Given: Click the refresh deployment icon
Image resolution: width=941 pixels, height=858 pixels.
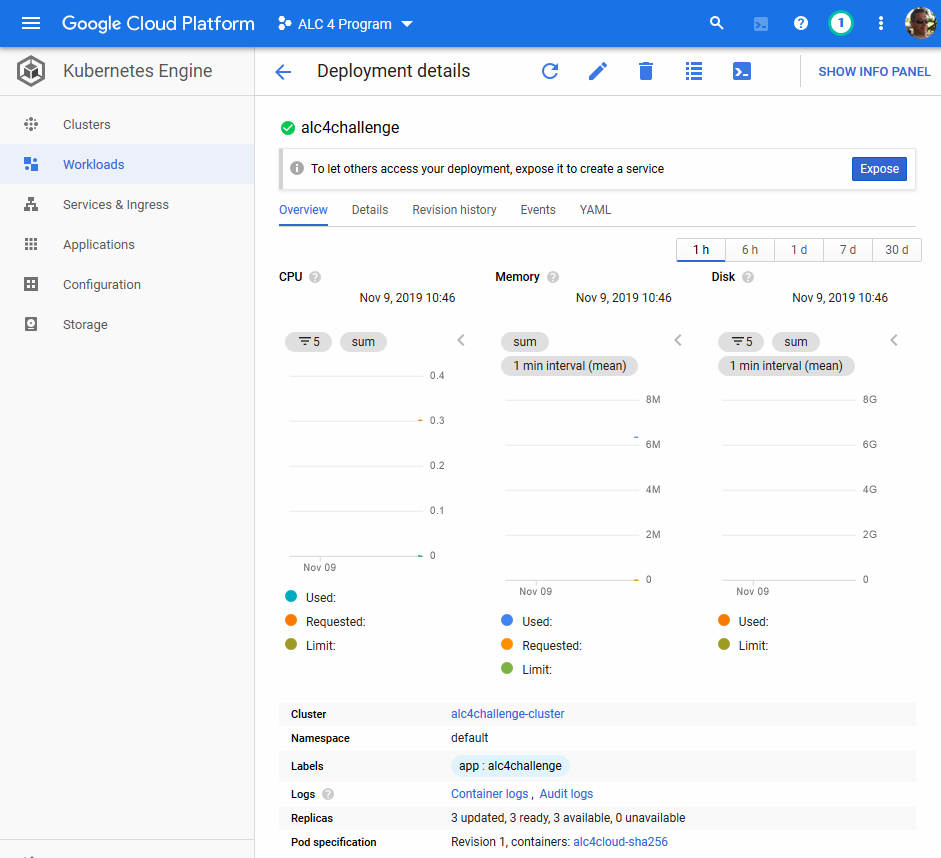Looking at the screenshot, I should tap(550, 71).
